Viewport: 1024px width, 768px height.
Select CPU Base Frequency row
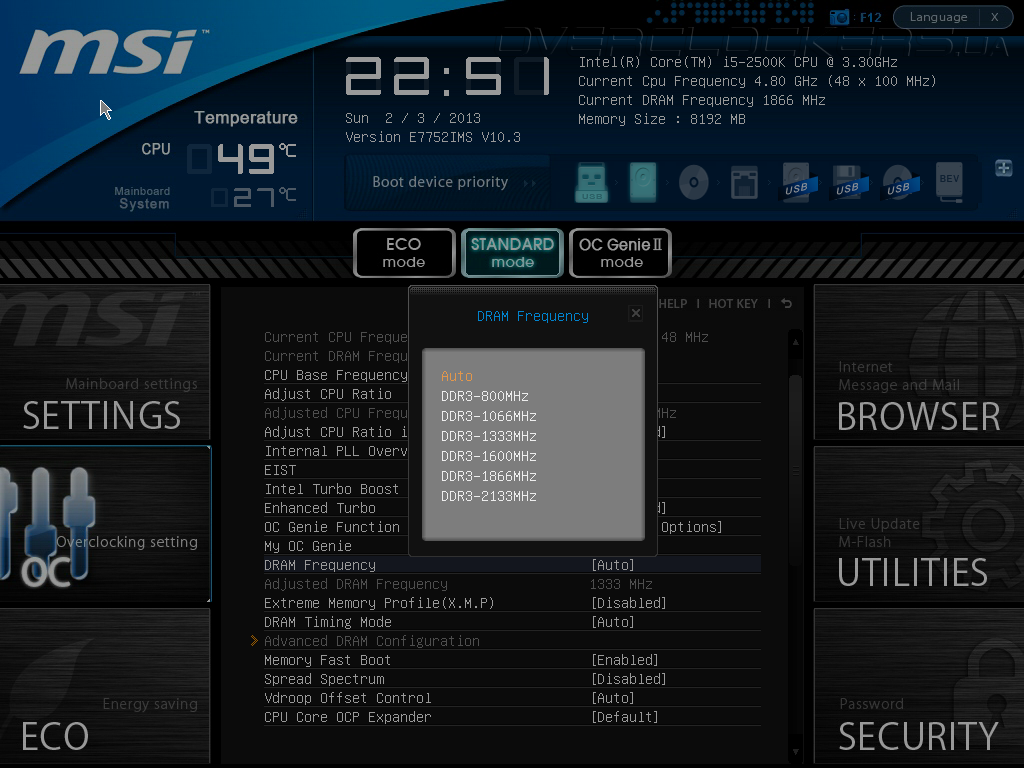(335, 375)
